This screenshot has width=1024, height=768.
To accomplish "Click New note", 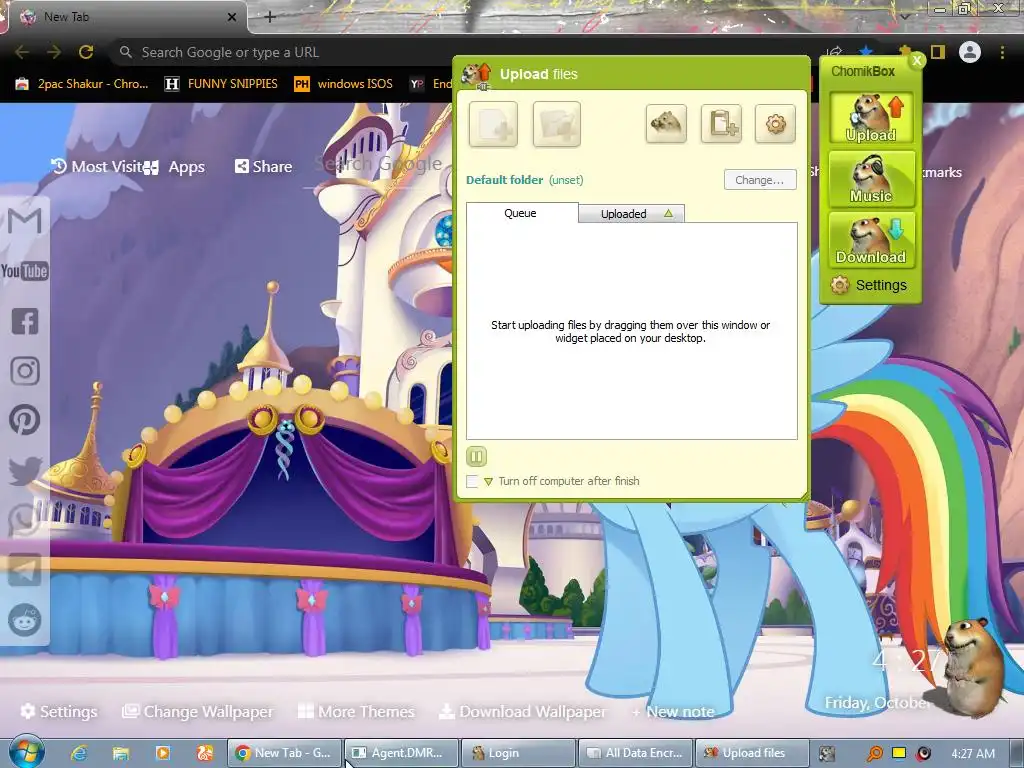I will [x=673, y=711].
